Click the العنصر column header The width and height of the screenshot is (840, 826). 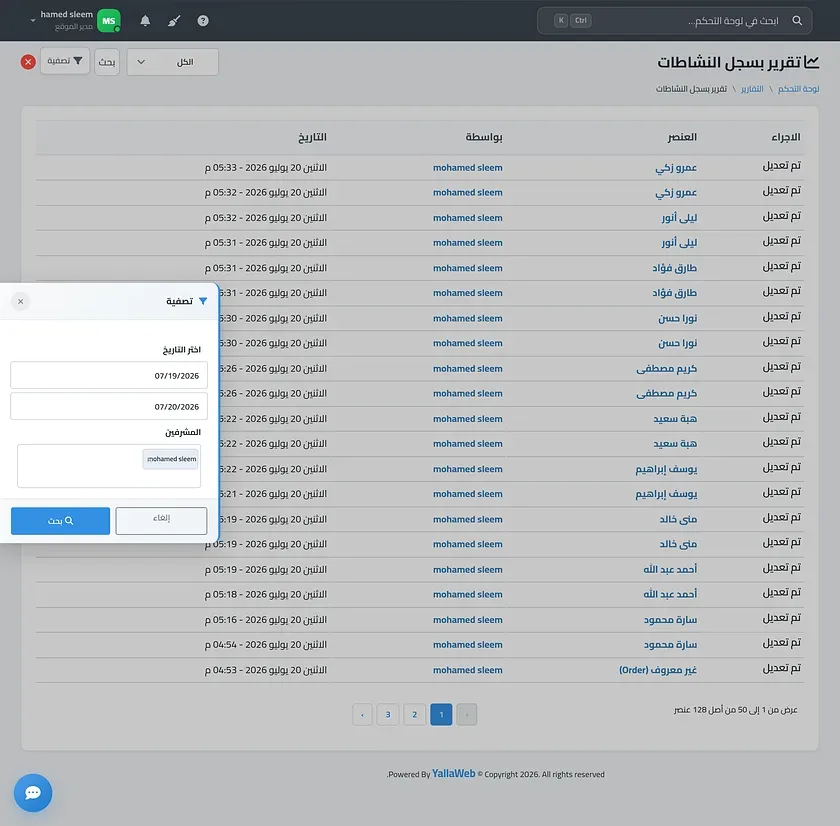click(682, 138)
